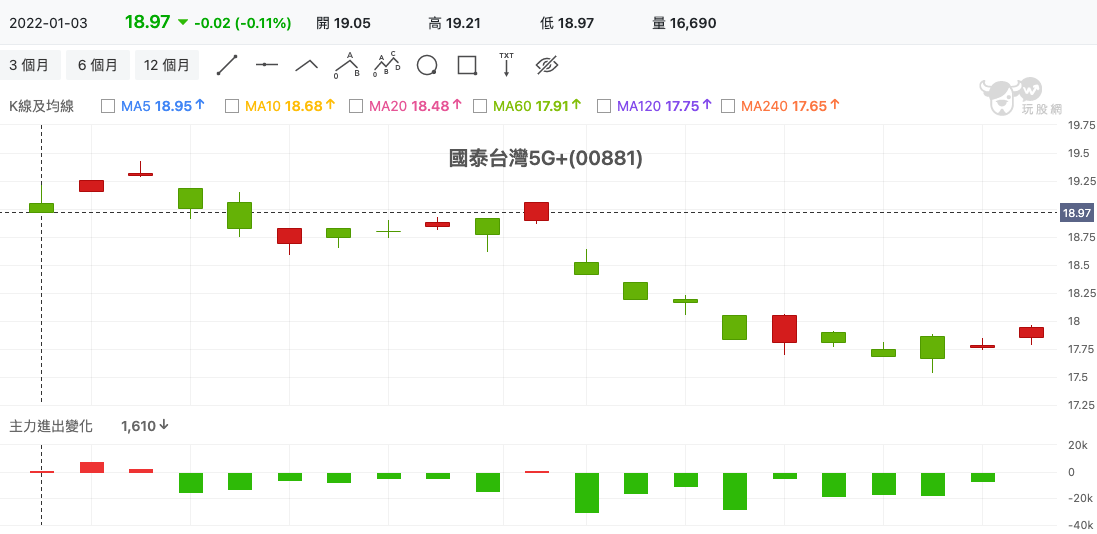Click the chart title 國泰台灣5G+(00881)
The image size is (1097, 534).
546,159
